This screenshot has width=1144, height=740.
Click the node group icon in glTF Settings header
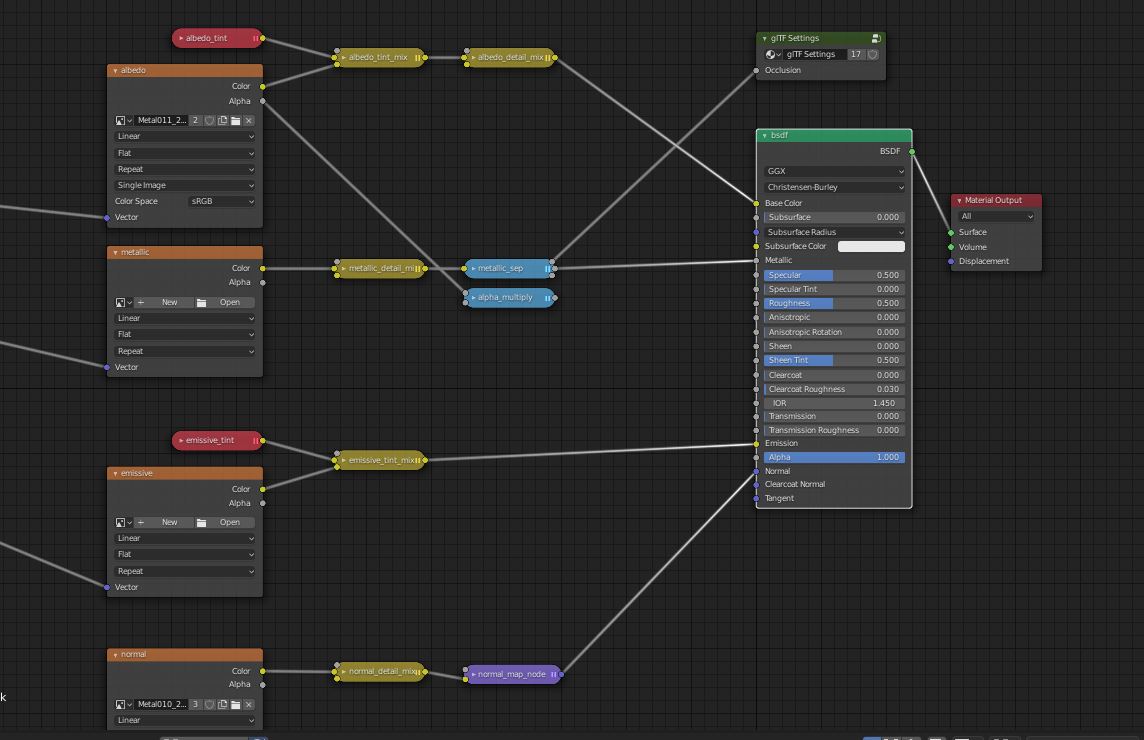876,38
